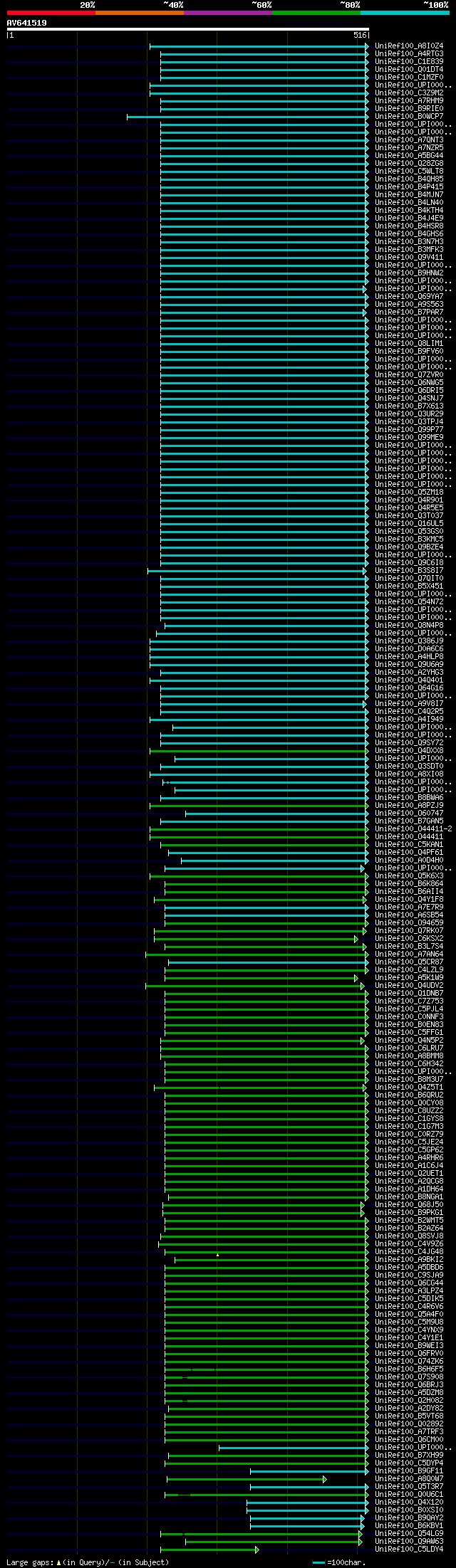Screen dimensions: 456x1568
Task: Select the UniRef100_C7Z753 label
Action: click(x=409, y=1001)
